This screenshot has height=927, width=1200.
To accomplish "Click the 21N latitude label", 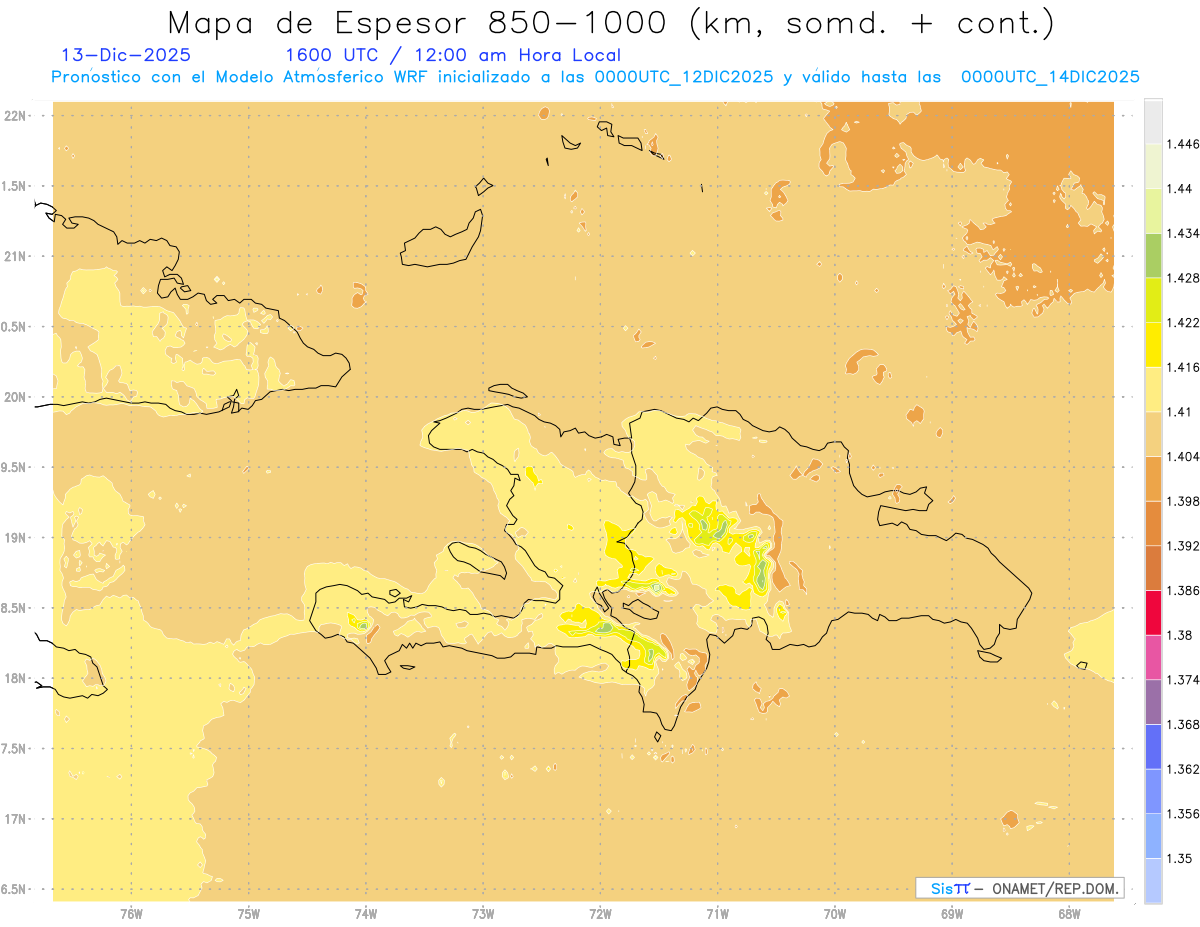I will click(x=15, y=256).
